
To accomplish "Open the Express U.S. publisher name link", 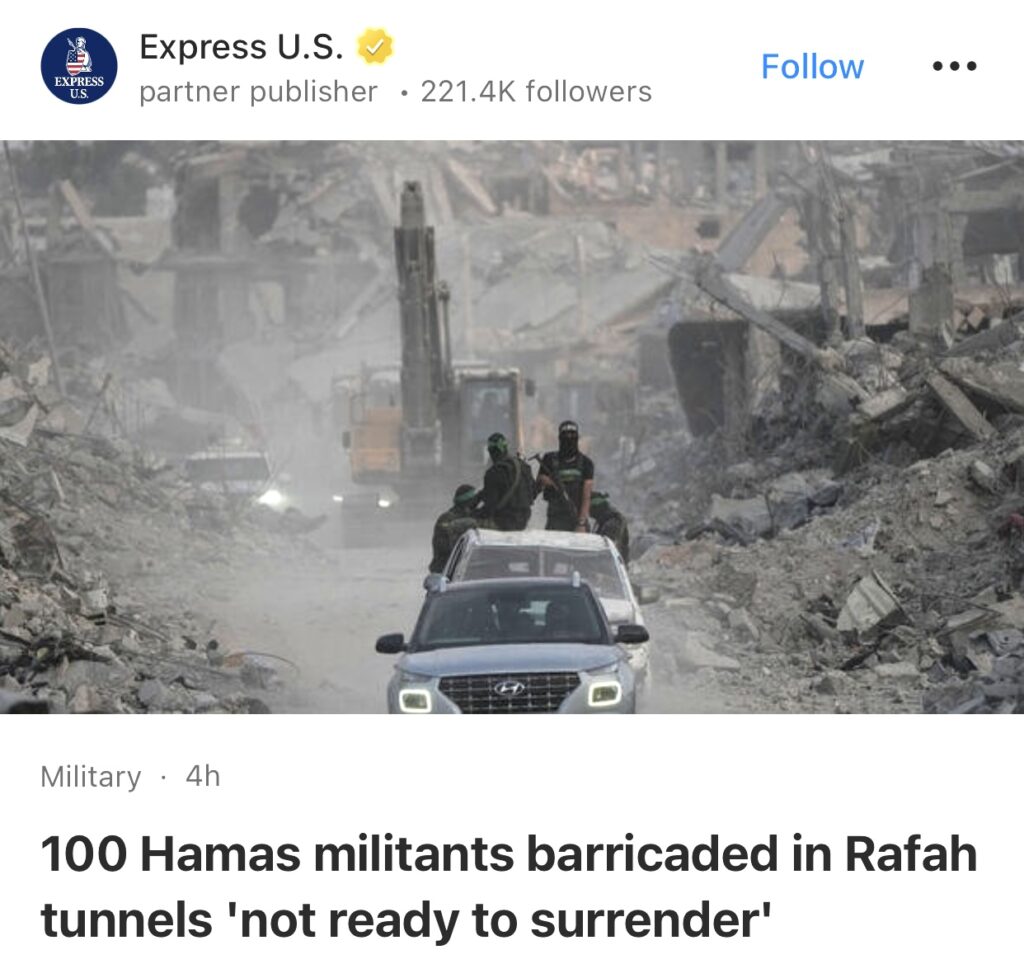I will [x=241, y=46].
